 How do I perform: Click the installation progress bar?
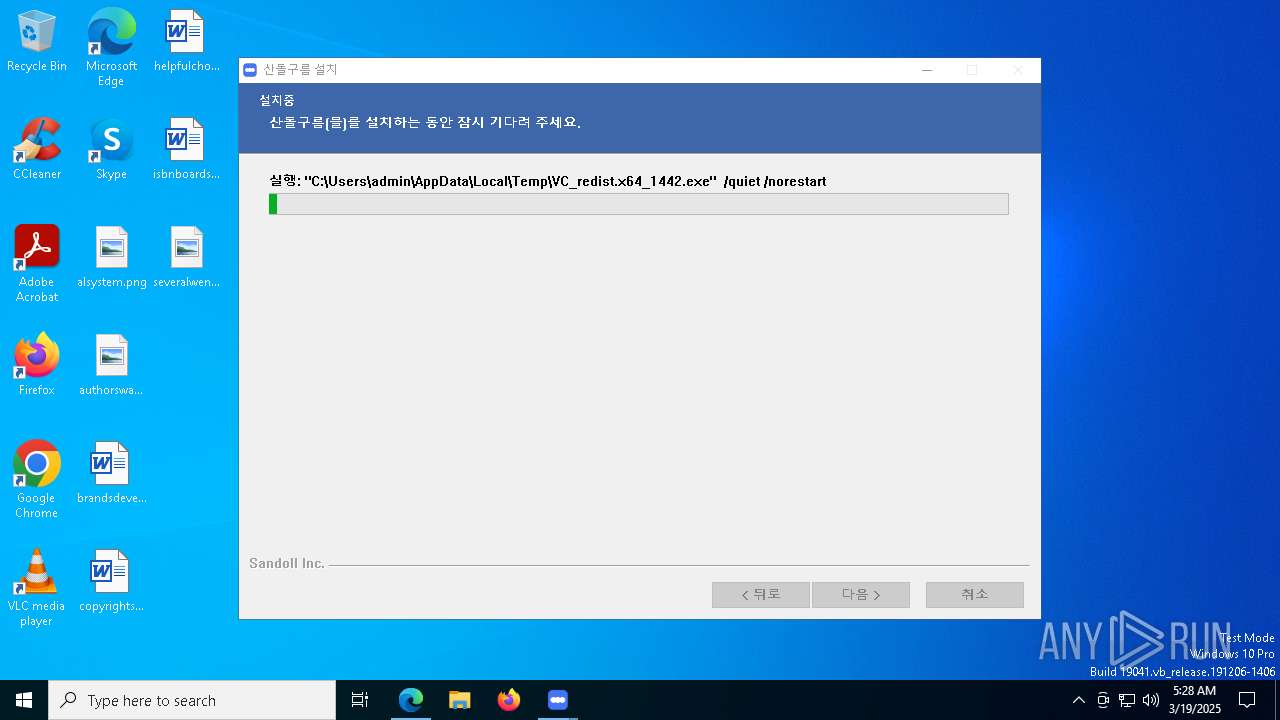point(638,204)
